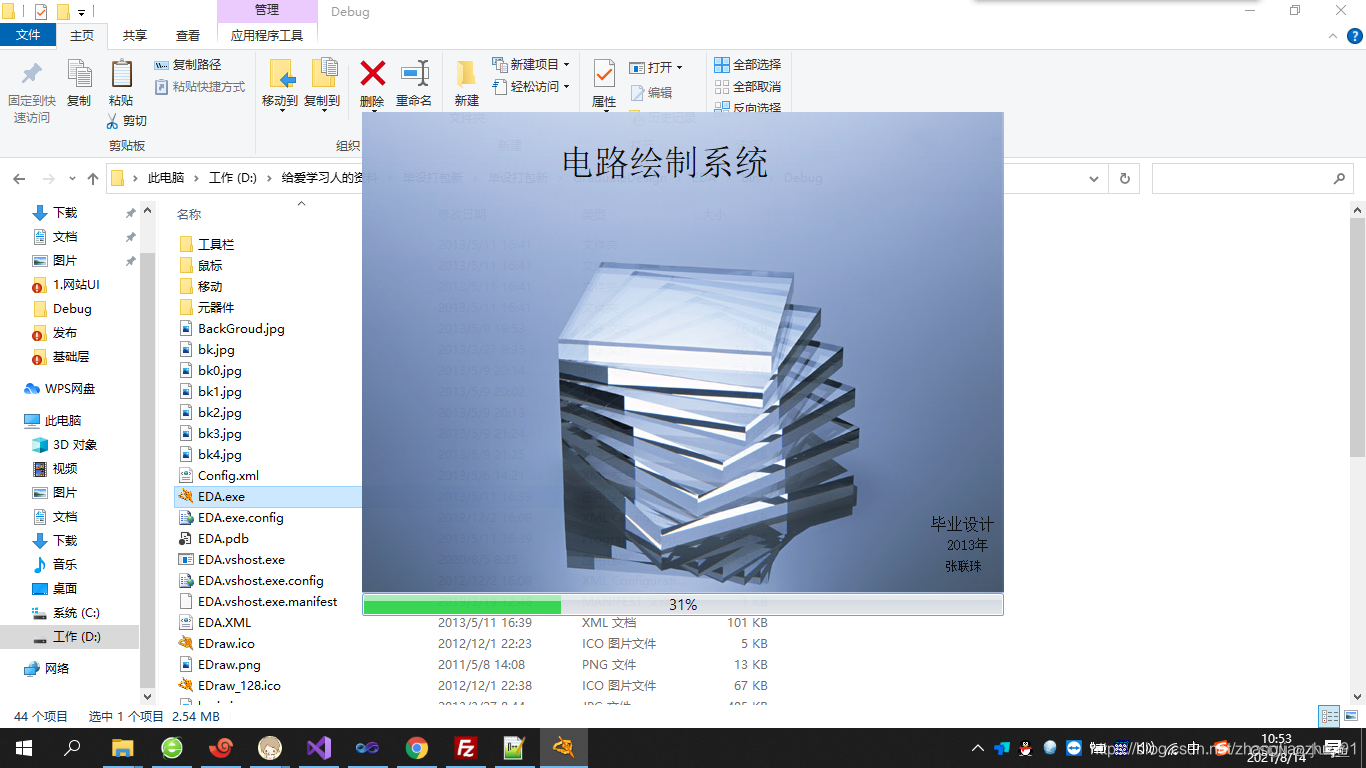Select the Share (共享) ribbon tab
The image size is (1366, 768).
coord(135,35)
